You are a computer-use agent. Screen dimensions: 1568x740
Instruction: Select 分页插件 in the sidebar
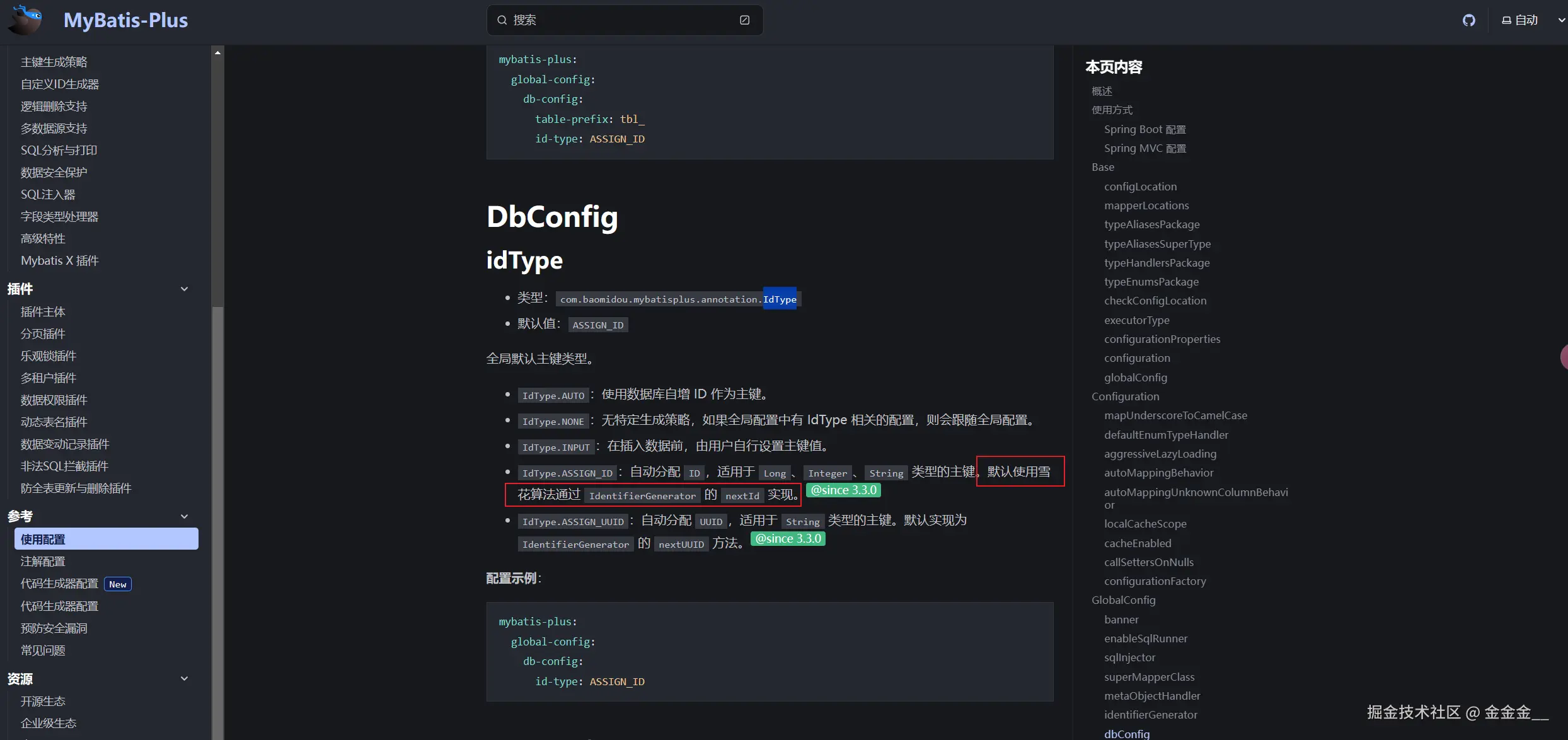pos(43,334)
